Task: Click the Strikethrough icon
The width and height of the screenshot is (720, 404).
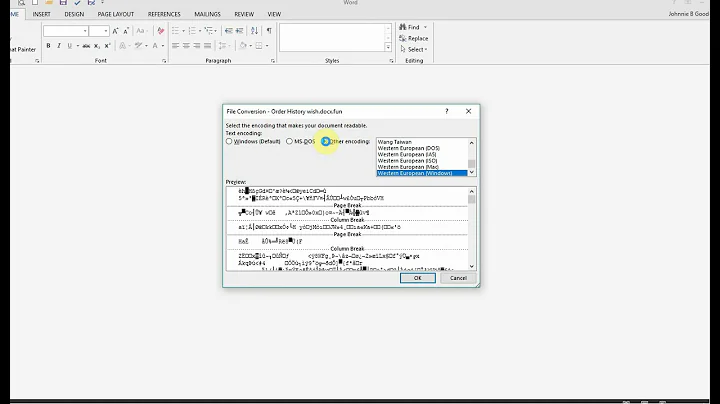Action: click(x=86, y=45)
